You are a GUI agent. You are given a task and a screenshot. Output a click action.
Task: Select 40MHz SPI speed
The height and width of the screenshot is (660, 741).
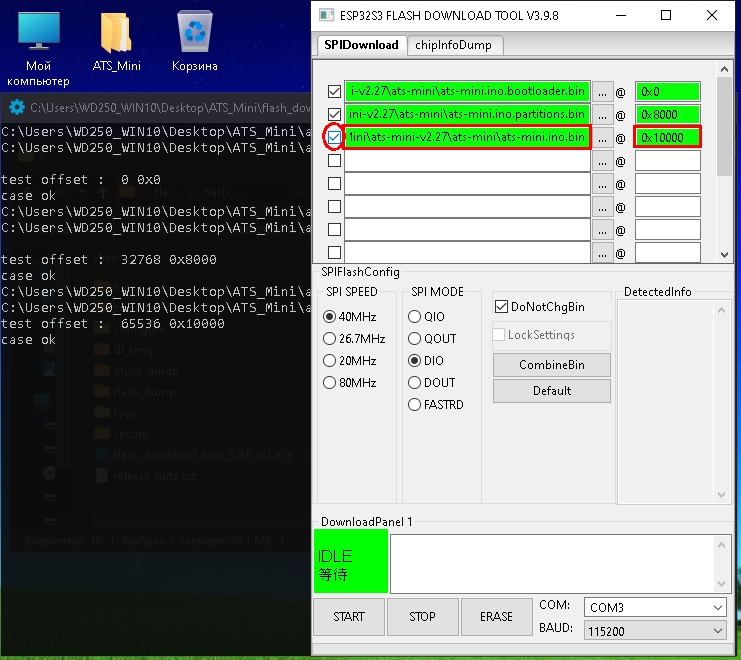tap(329, 317)
